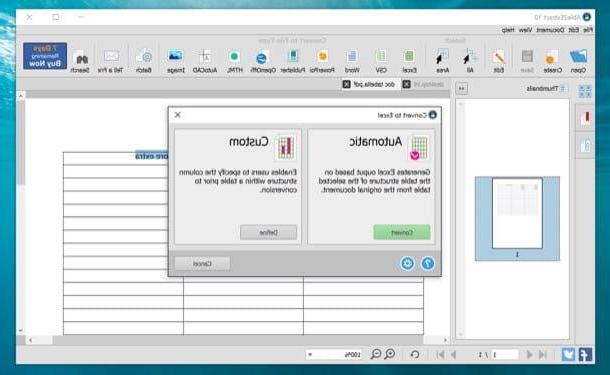Click the 7 Days Remaining Buy Now banner
Viewport: 610px width, 375px height.
pyautogui.click(x=45, y=56)
